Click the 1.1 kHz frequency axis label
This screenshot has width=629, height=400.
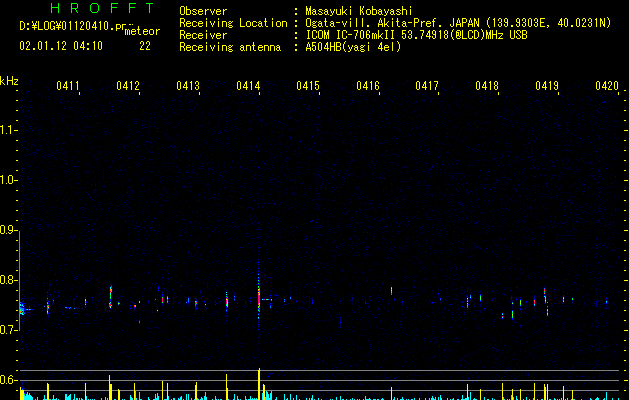point(8,130)
